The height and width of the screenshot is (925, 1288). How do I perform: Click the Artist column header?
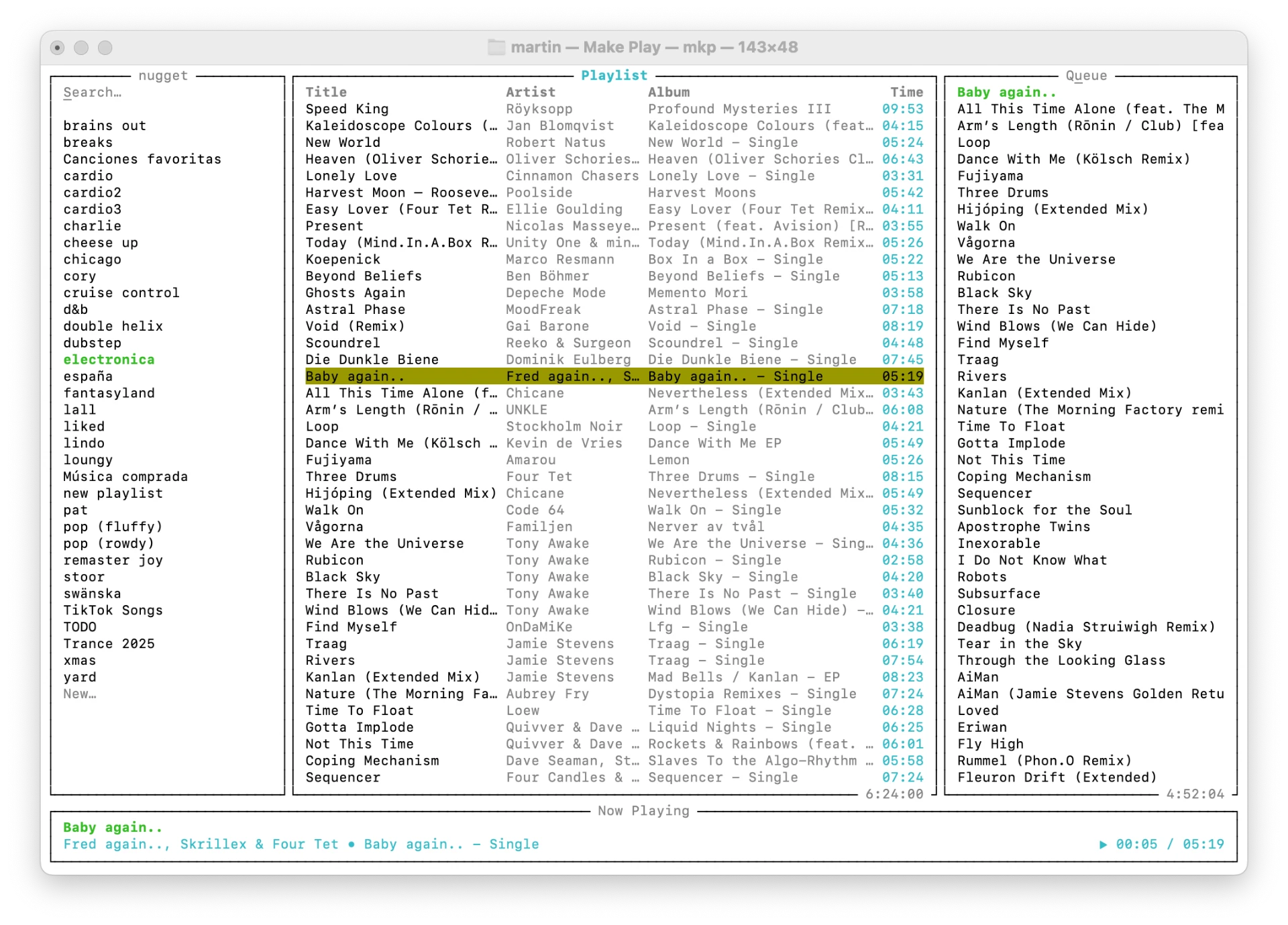point(531,93)
